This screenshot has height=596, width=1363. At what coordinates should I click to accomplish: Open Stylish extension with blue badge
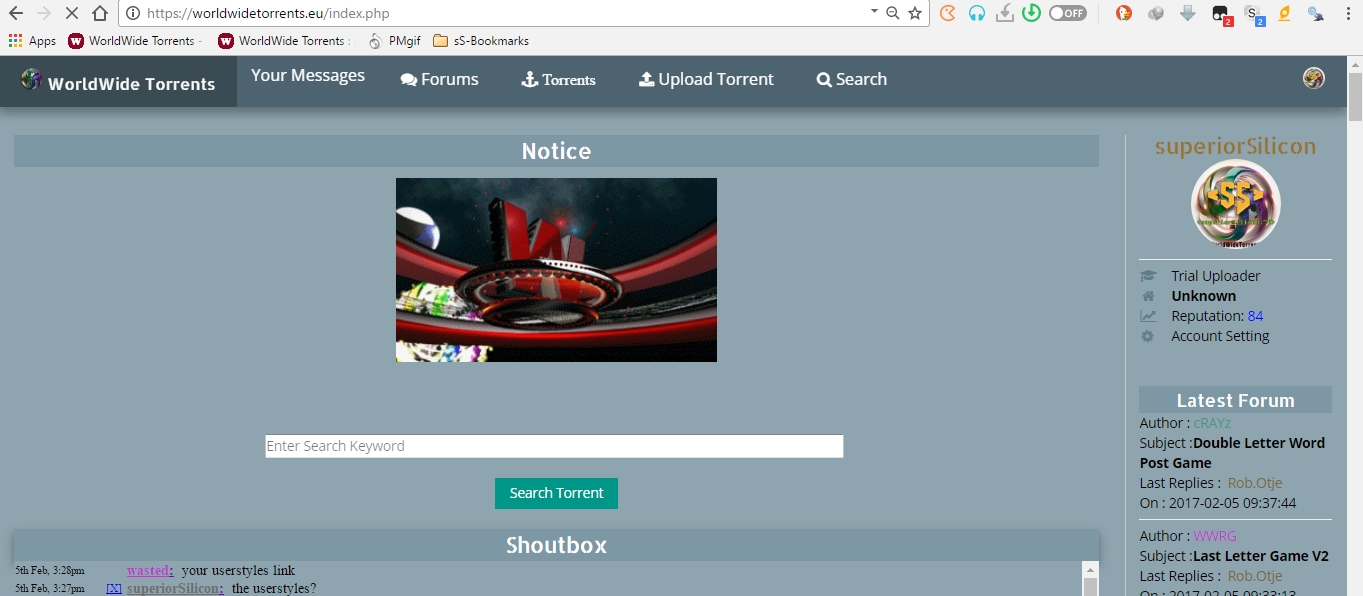tap(1254, 15)
